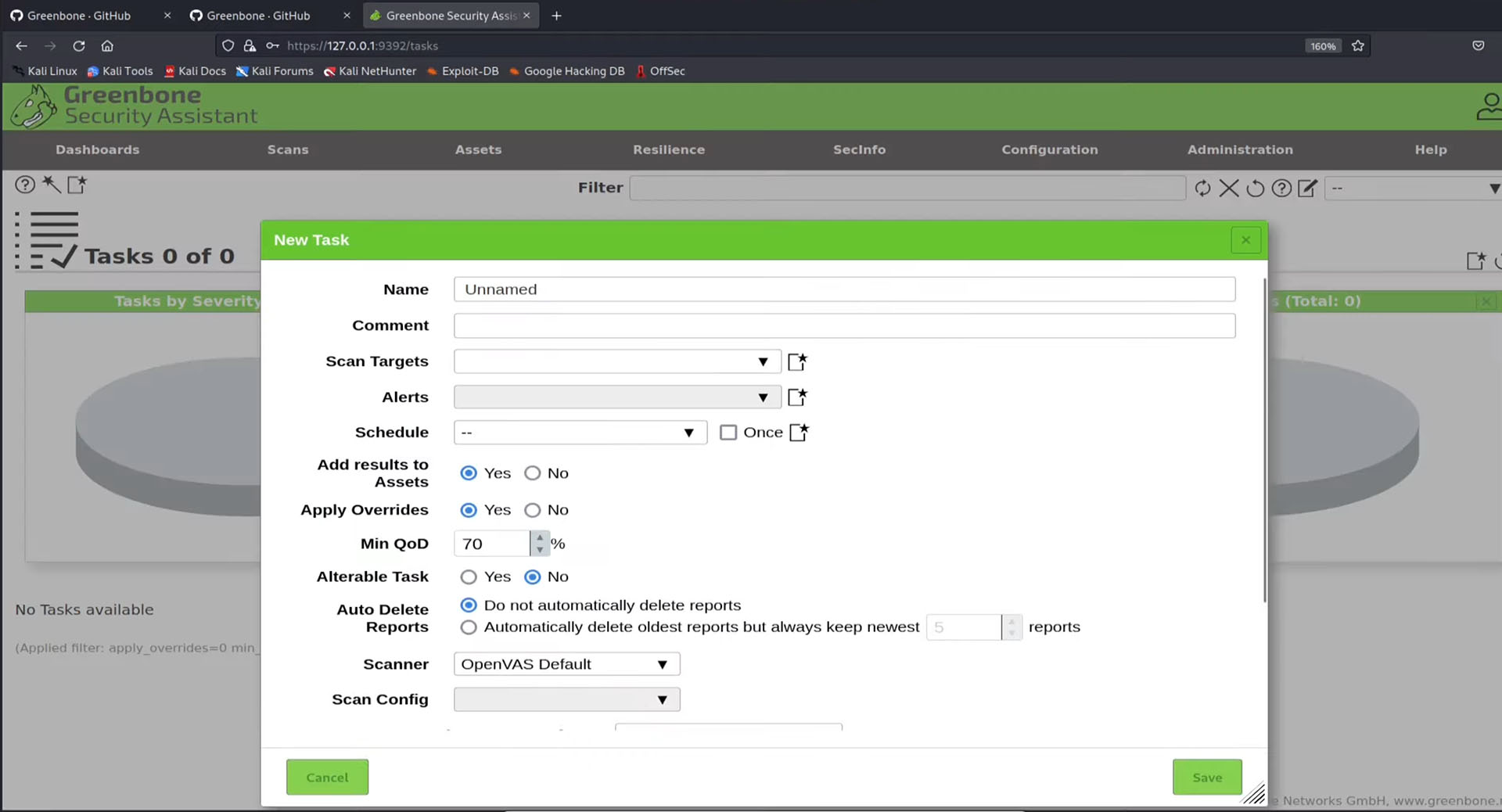Reload the browser page
This screenshot has height=812, width=1502.
point(79,45)
